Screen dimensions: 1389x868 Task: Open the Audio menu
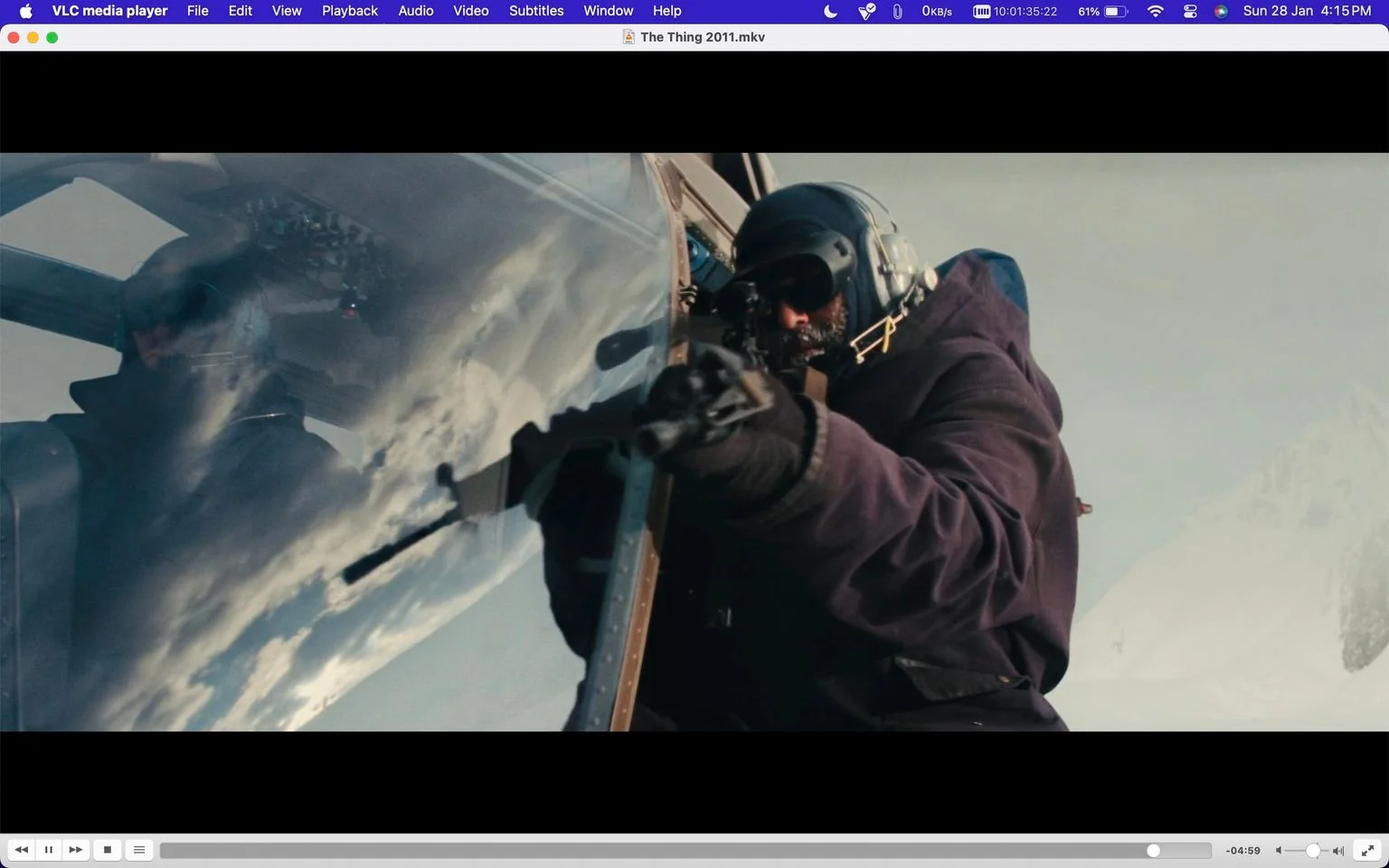[416, 11]
